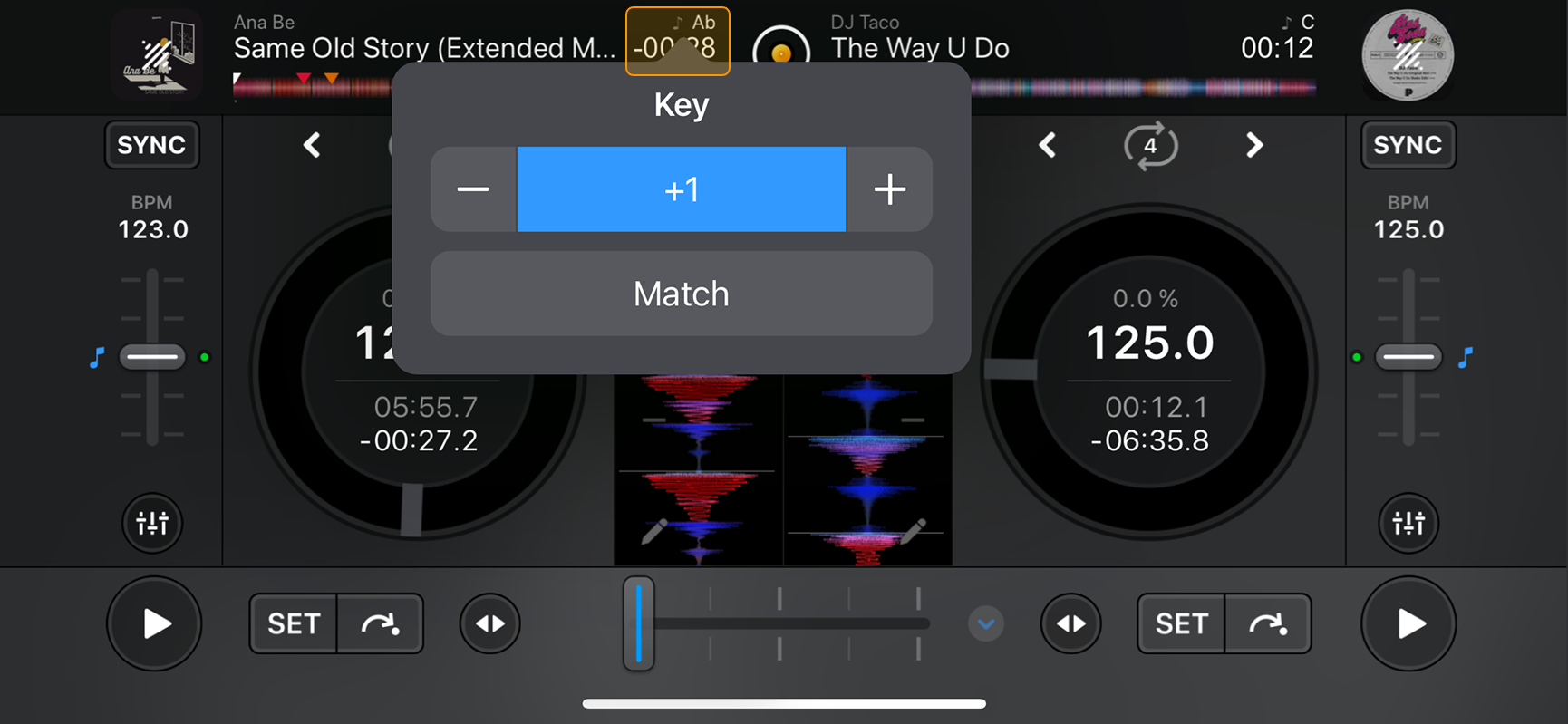
Task: Tap the right deck pitch bend arrows icon
Action: (x=1070, y=623)
